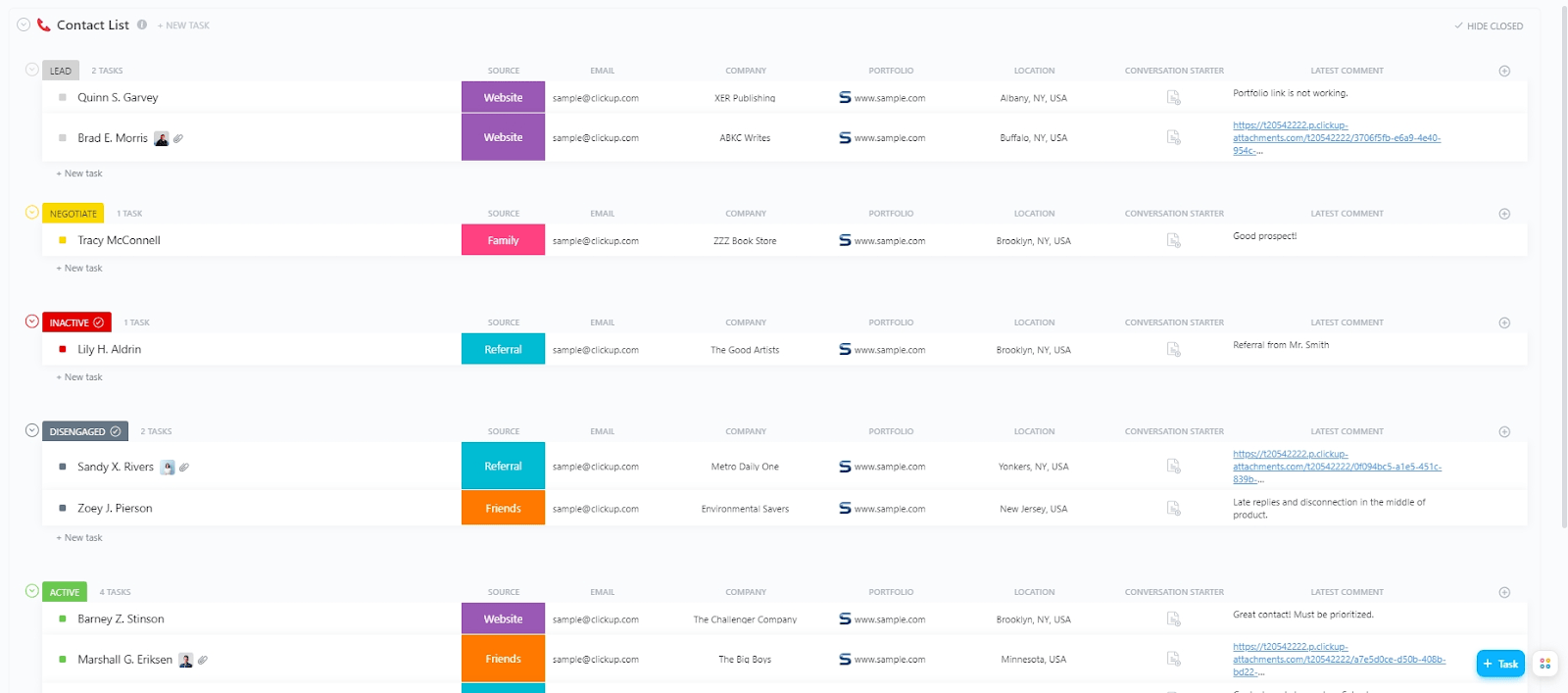Screen dimensions: 1568x693
Task: Collapse the NEGOTIATE group
Action: (32, 212)
